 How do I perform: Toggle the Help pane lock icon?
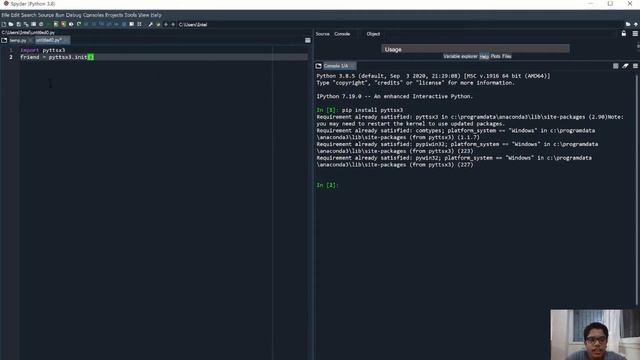624,33
